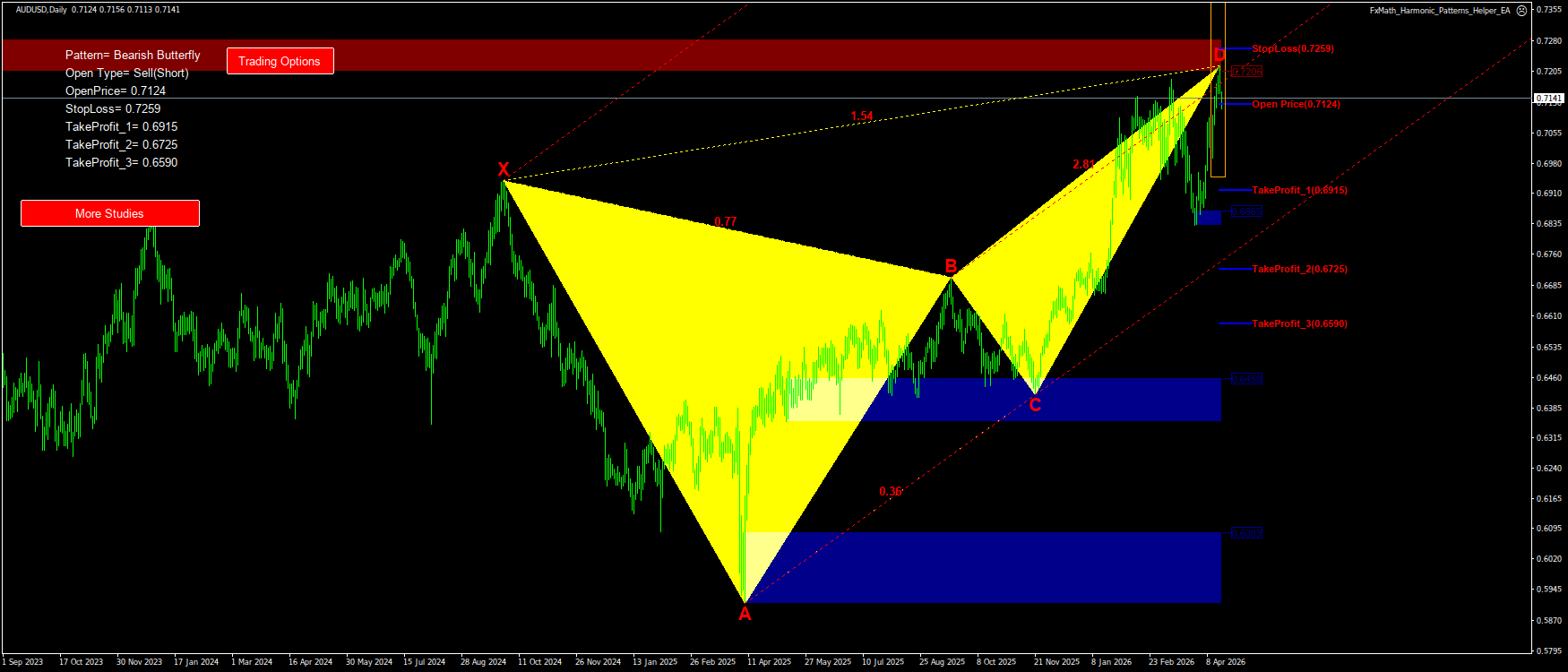Click the 0.7355 price axis label

coord(1549,10)
